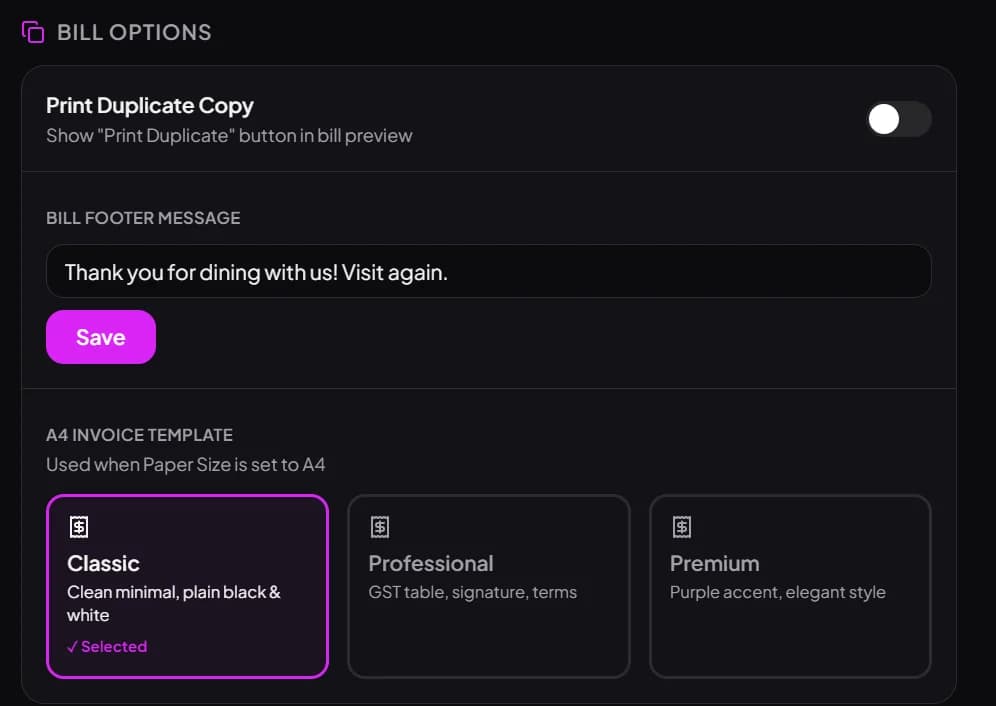
Task: Click "GST table, signature, terms" description
Action: pyautogui.click(x=473, y=592)
